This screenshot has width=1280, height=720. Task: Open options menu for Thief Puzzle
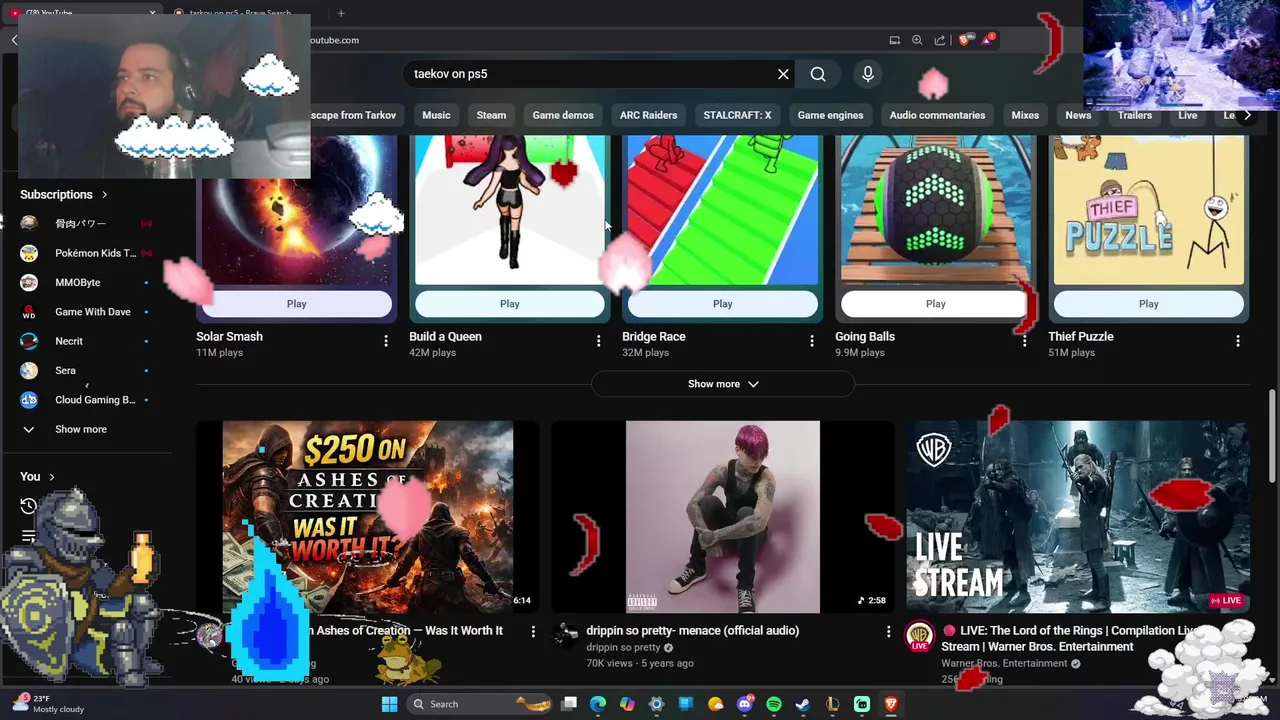1238,341
